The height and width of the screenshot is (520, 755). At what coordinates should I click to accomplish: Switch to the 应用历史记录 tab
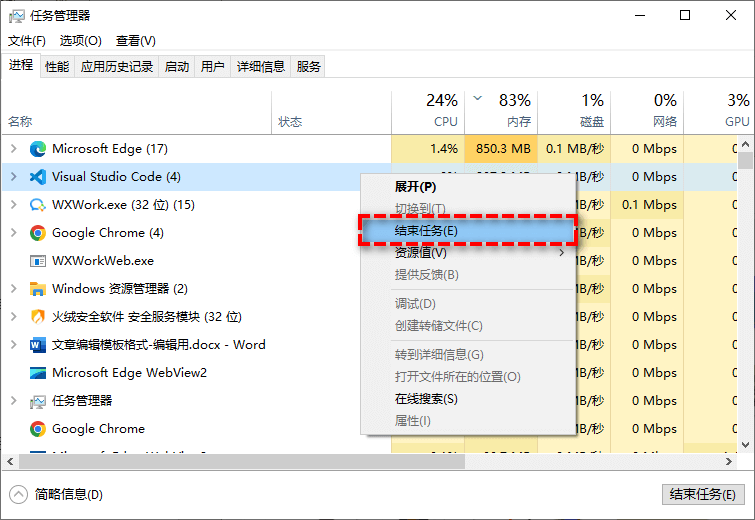[x=117, y=66]
